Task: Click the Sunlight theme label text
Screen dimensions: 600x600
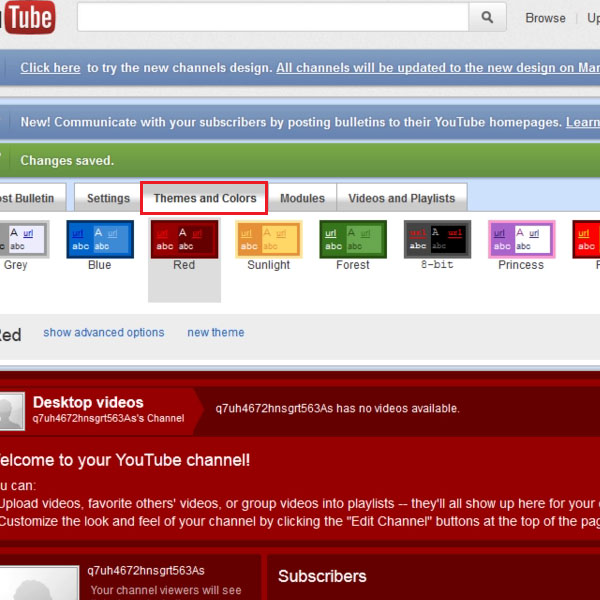Action: coord(269,265)
